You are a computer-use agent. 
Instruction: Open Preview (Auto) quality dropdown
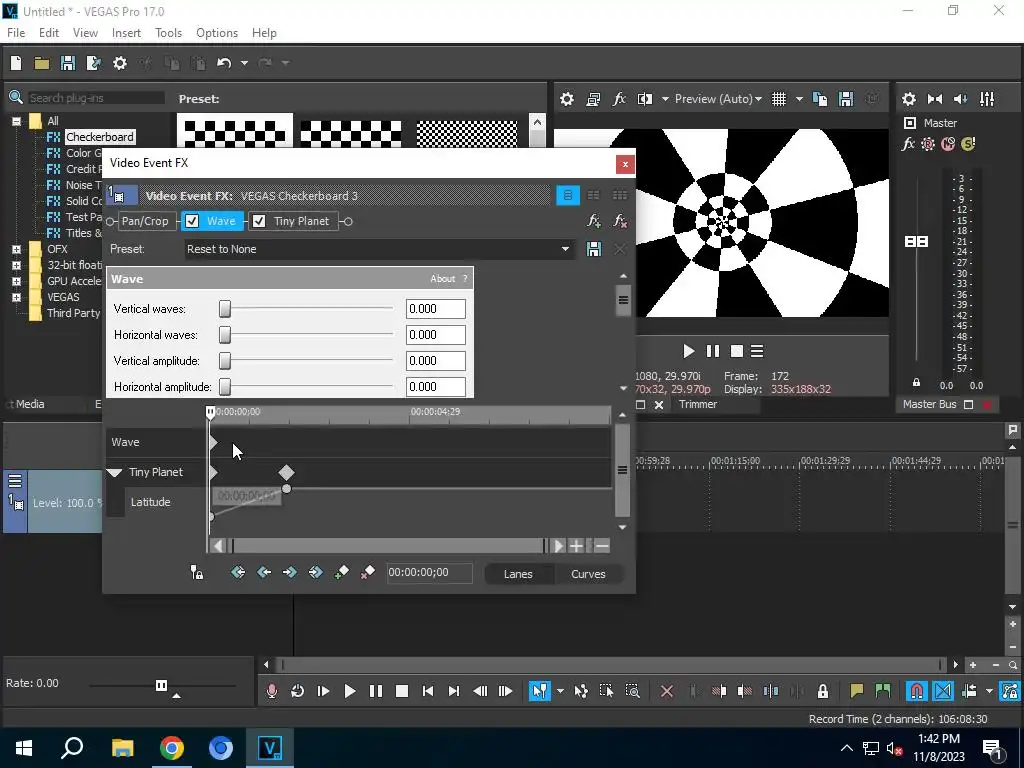pyautogui.click(x=718, y=99)
